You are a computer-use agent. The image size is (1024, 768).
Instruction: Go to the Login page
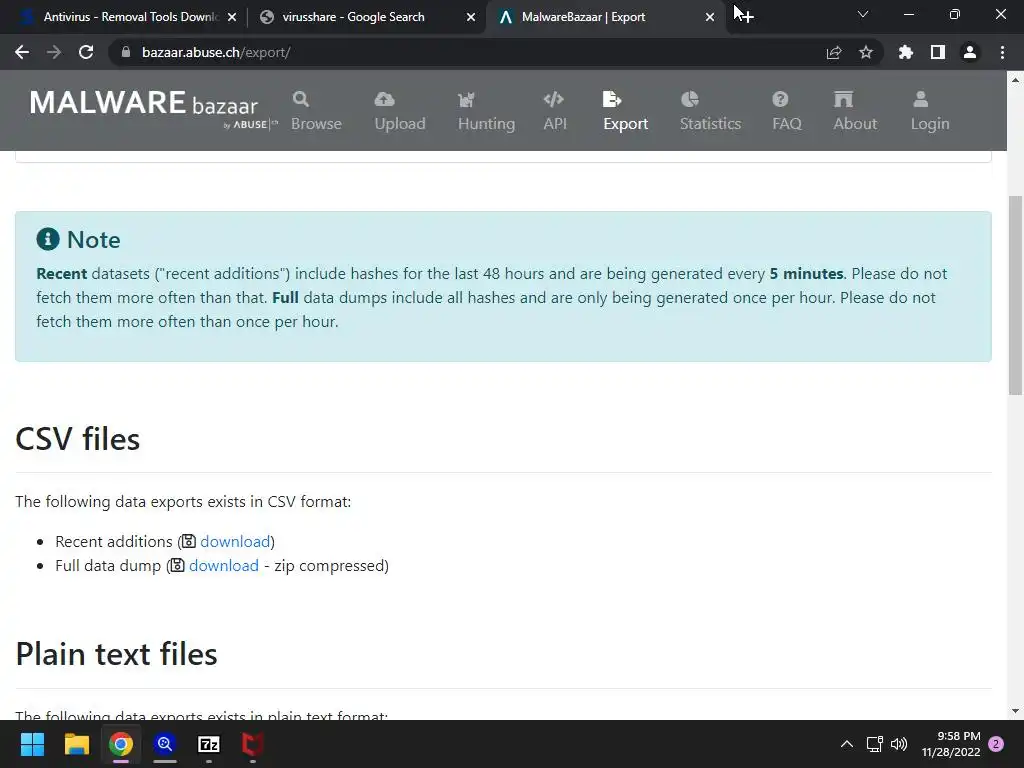pyautogui.click(x=929, y=111)
